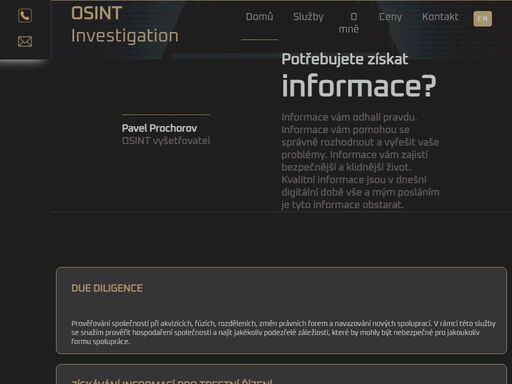Click the paragraph starting Informace vám odhalí pravdu
This screenshot has width=512, height=384.
point(360,161)
